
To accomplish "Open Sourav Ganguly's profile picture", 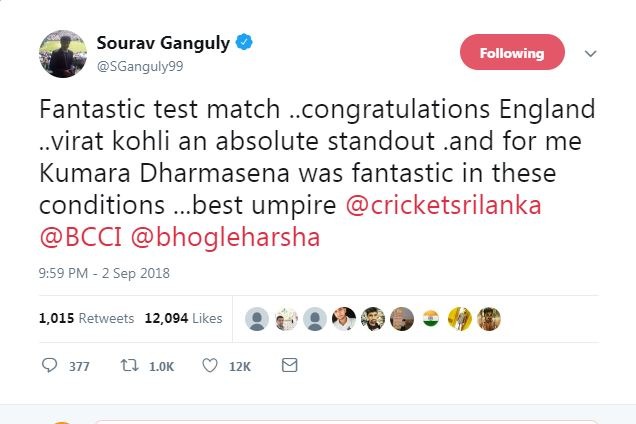I will [x=61, y=54].
